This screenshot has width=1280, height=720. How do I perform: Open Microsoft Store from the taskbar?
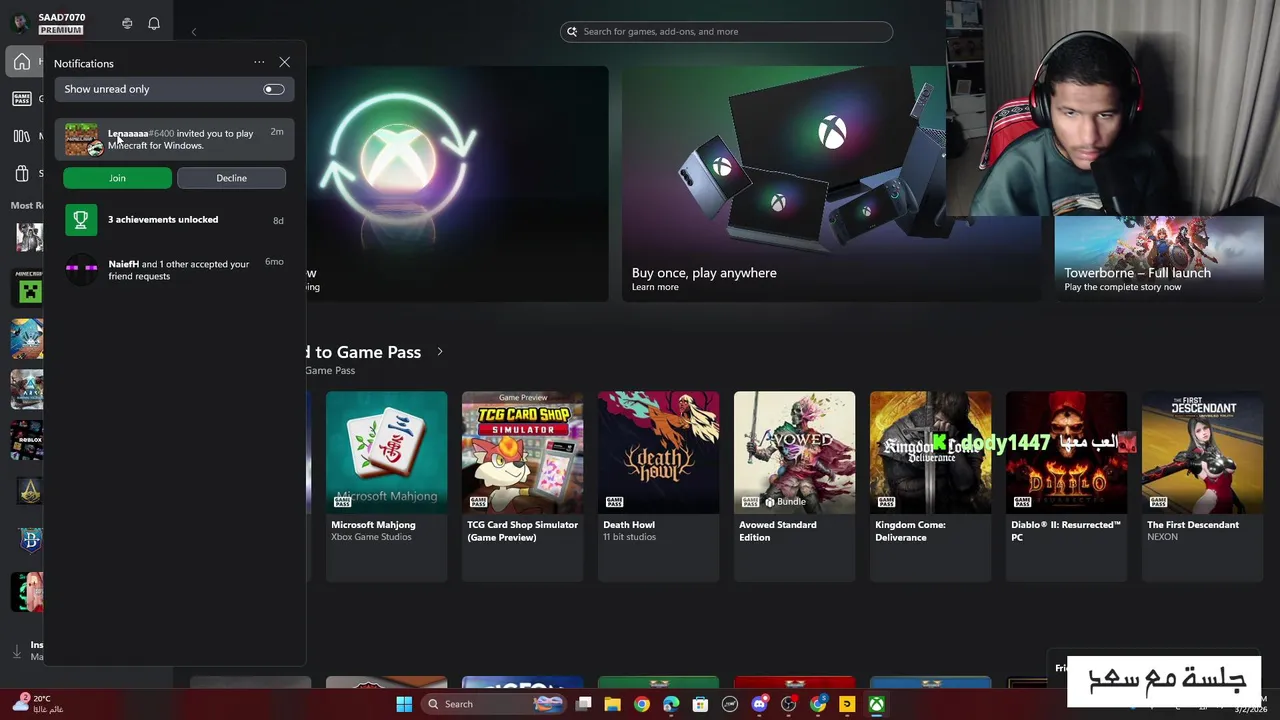[x=700, y=704]
